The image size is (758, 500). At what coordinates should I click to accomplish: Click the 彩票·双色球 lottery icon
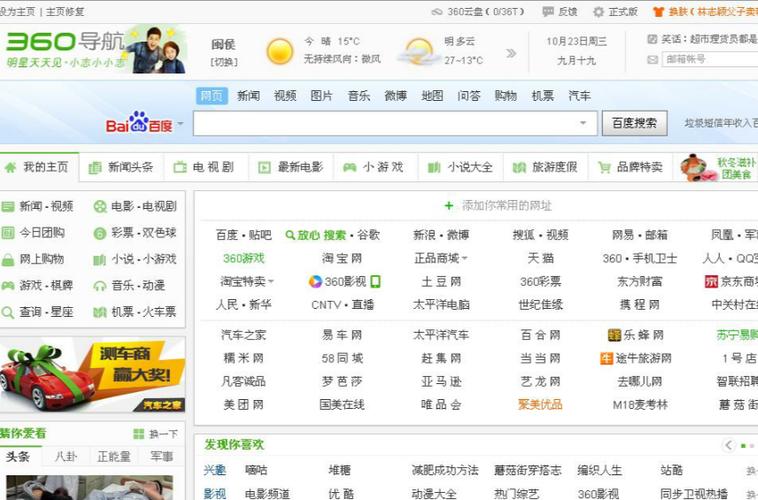coord(100,234)
